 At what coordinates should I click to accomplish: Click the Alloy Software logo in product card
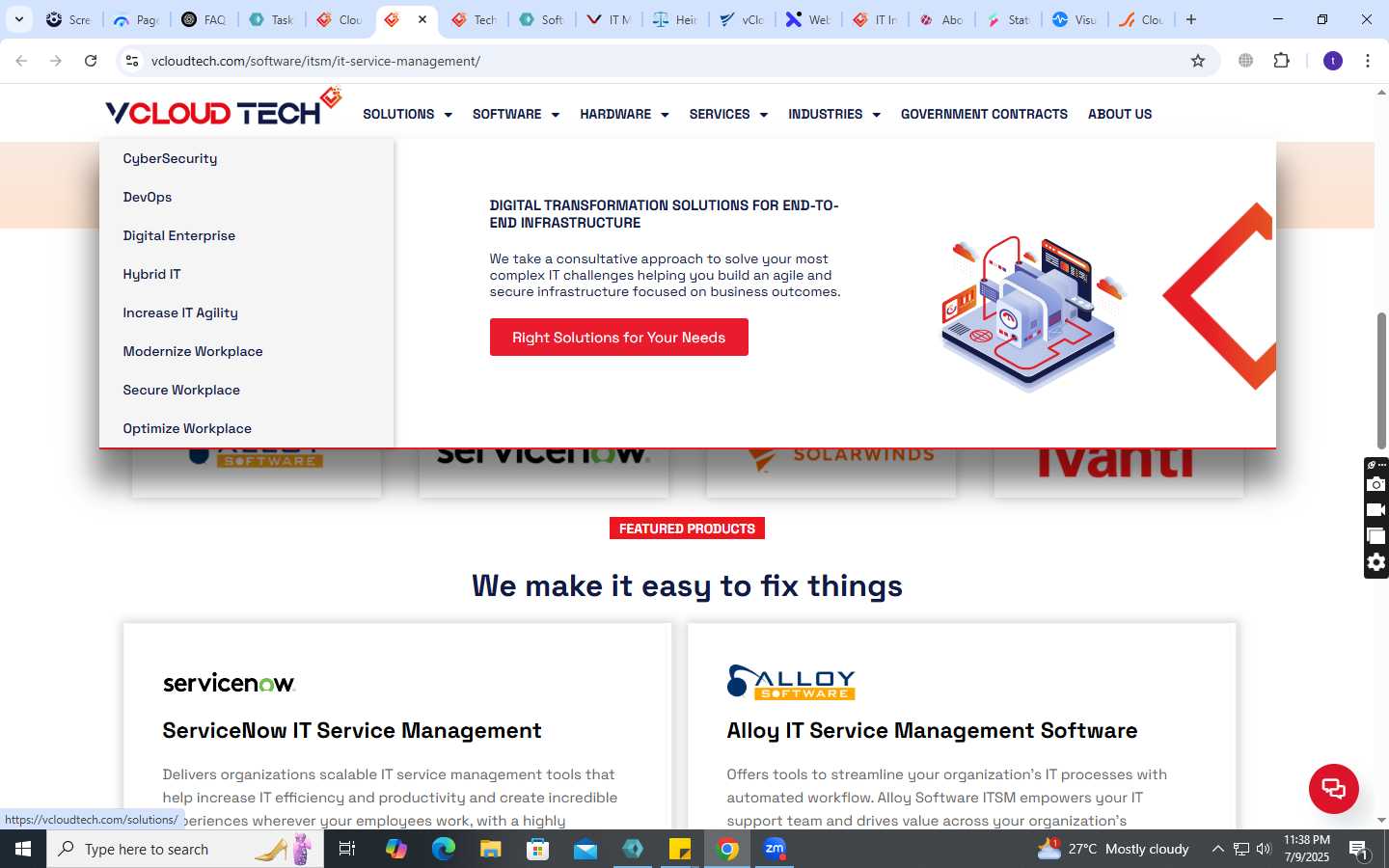click(791, 682)
